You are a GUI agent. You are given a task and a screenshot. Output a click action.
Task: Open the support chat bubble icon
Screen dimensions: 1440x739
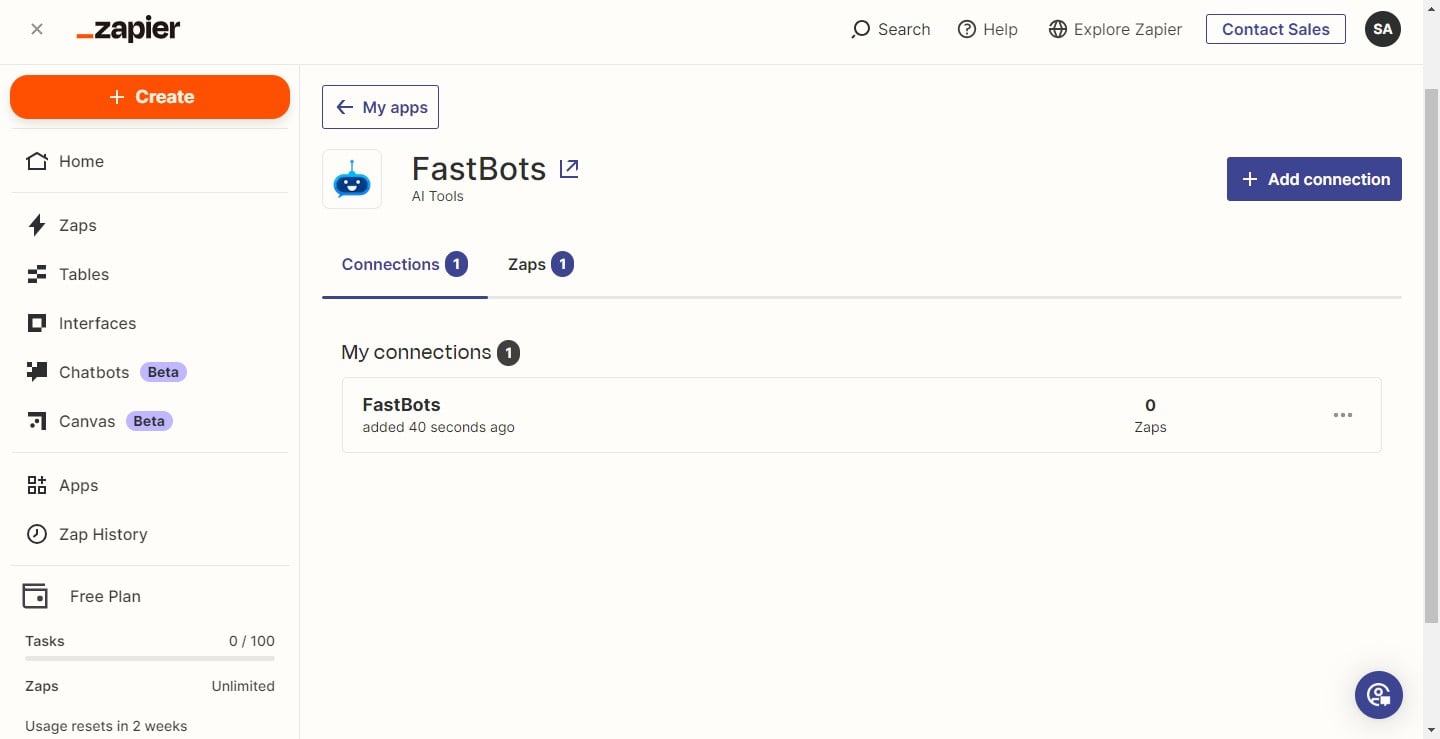(1378, 694)
